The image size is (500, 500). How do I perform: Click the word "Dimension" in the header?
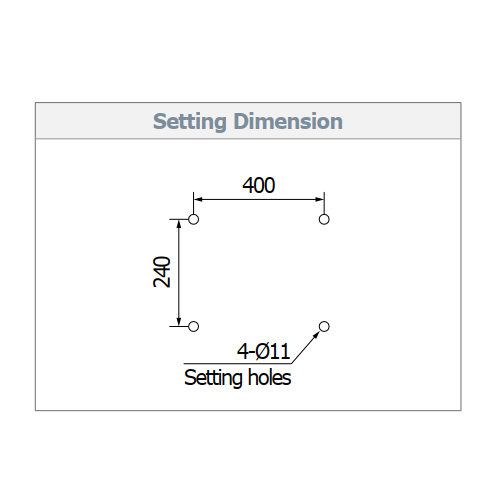coord(288,121)
